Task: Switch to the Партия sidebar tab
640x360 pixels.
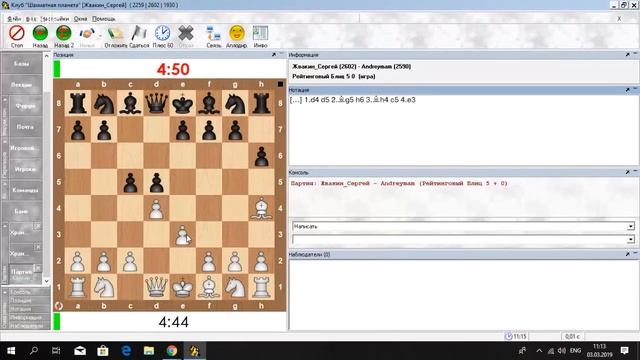Action: click(21, 274)
